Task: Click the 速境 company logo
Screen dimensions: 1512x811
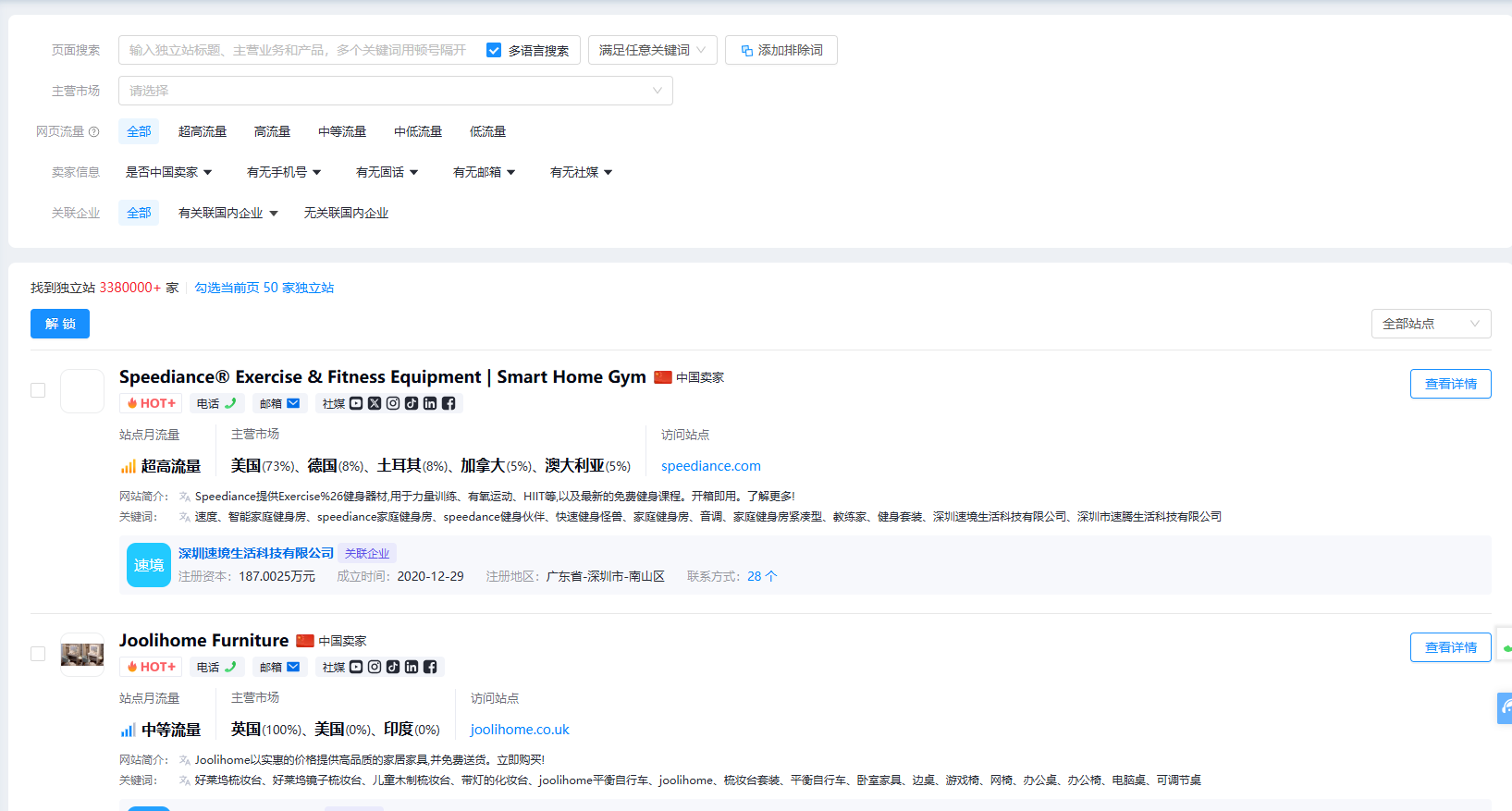Action: [x=149, y=565]
